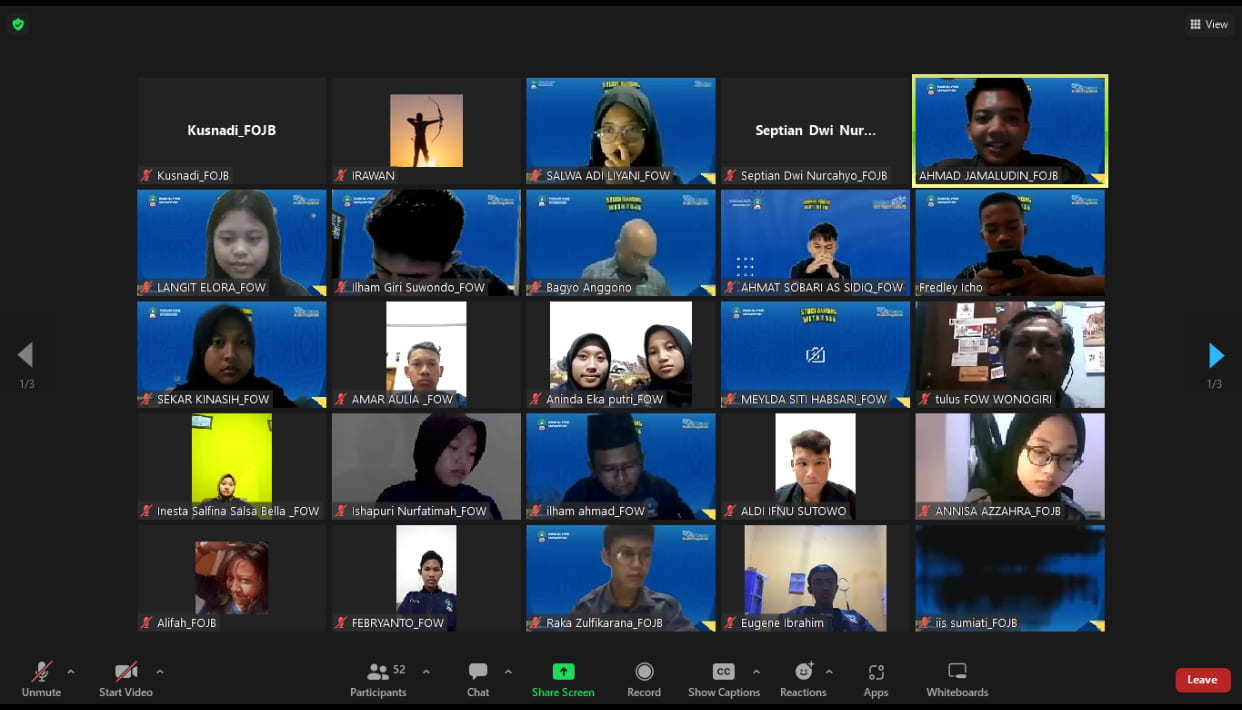
Task: Select MEYLDA SITI HABSARI_FOW tile
Action: click(x=815, y=355)
